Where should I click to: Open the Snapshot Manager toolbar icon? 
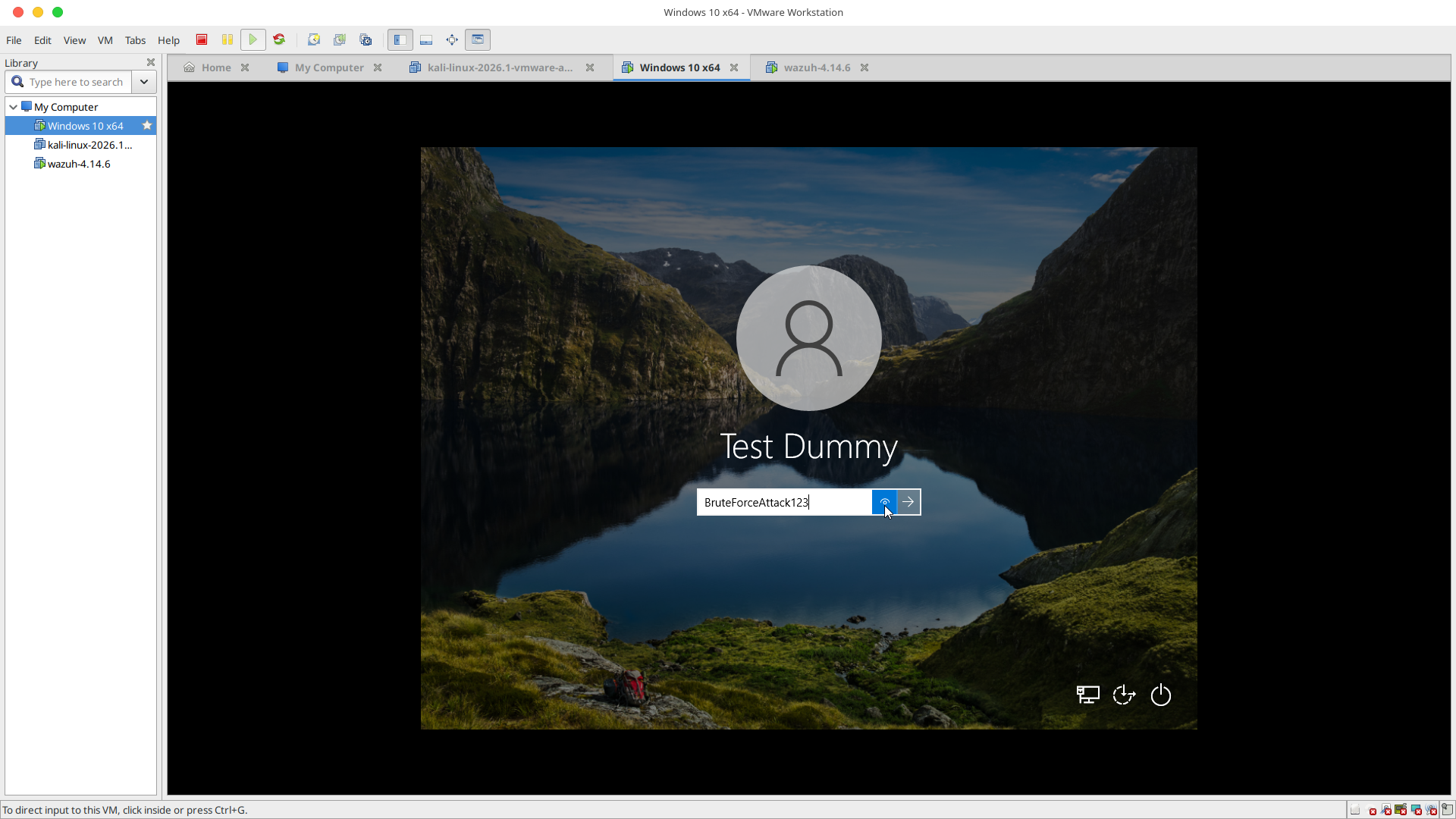click(366, 39)
